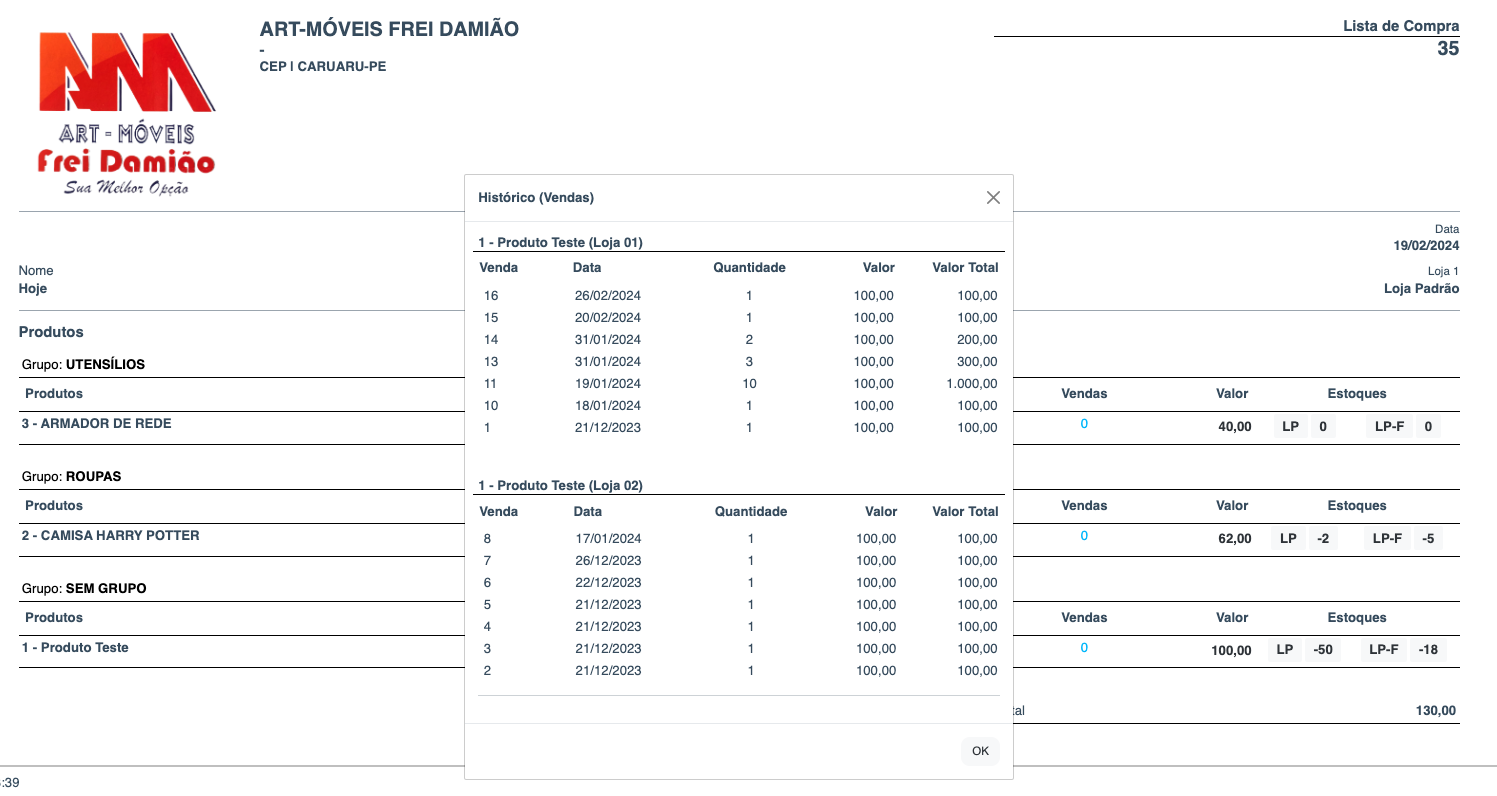Click LP-F stock value -18

(1429, 651)
